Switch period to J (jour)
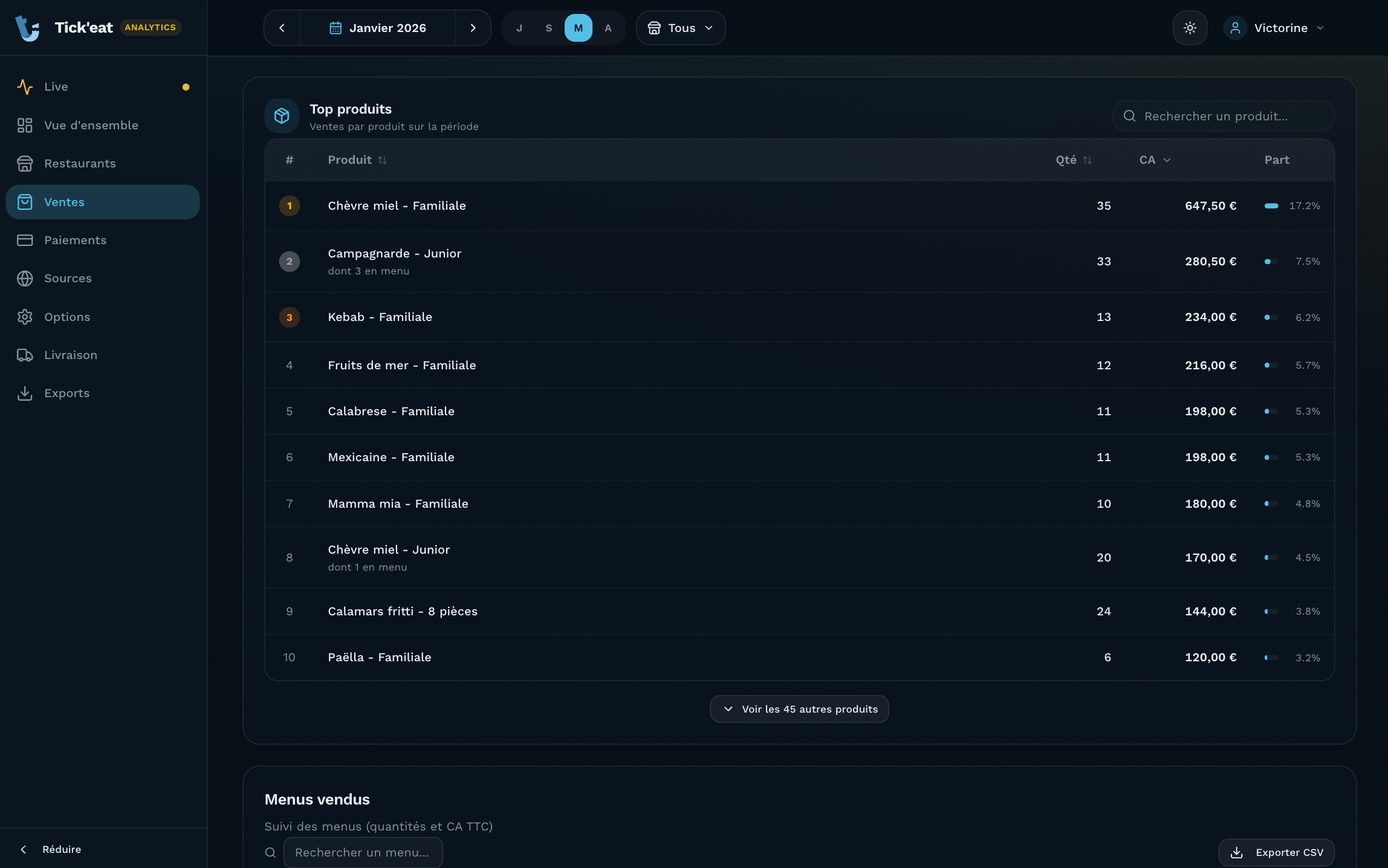This screenshot has width=1388, height=868. point(519,27)
